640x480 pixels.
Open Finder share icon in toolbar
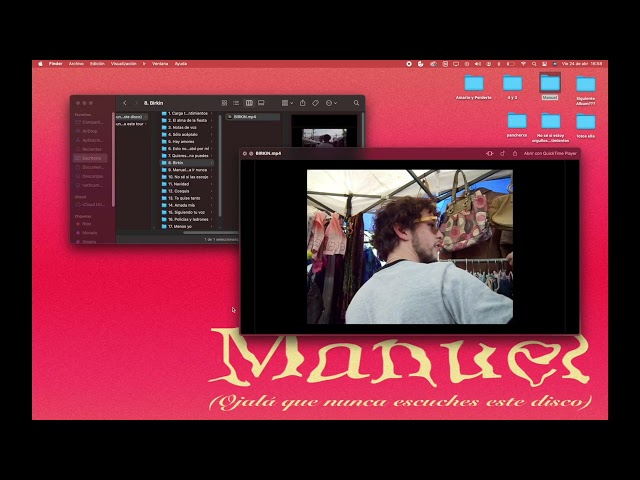pos(302,103)
